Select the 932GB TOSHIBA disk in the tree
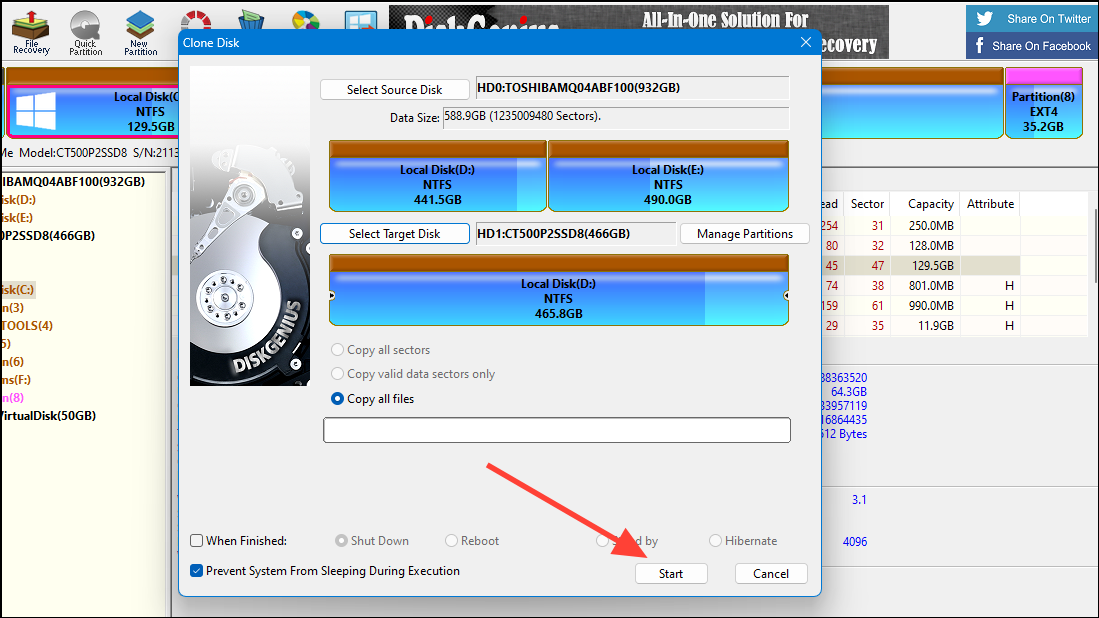The image size is (1099, 618). pos(72,181)
